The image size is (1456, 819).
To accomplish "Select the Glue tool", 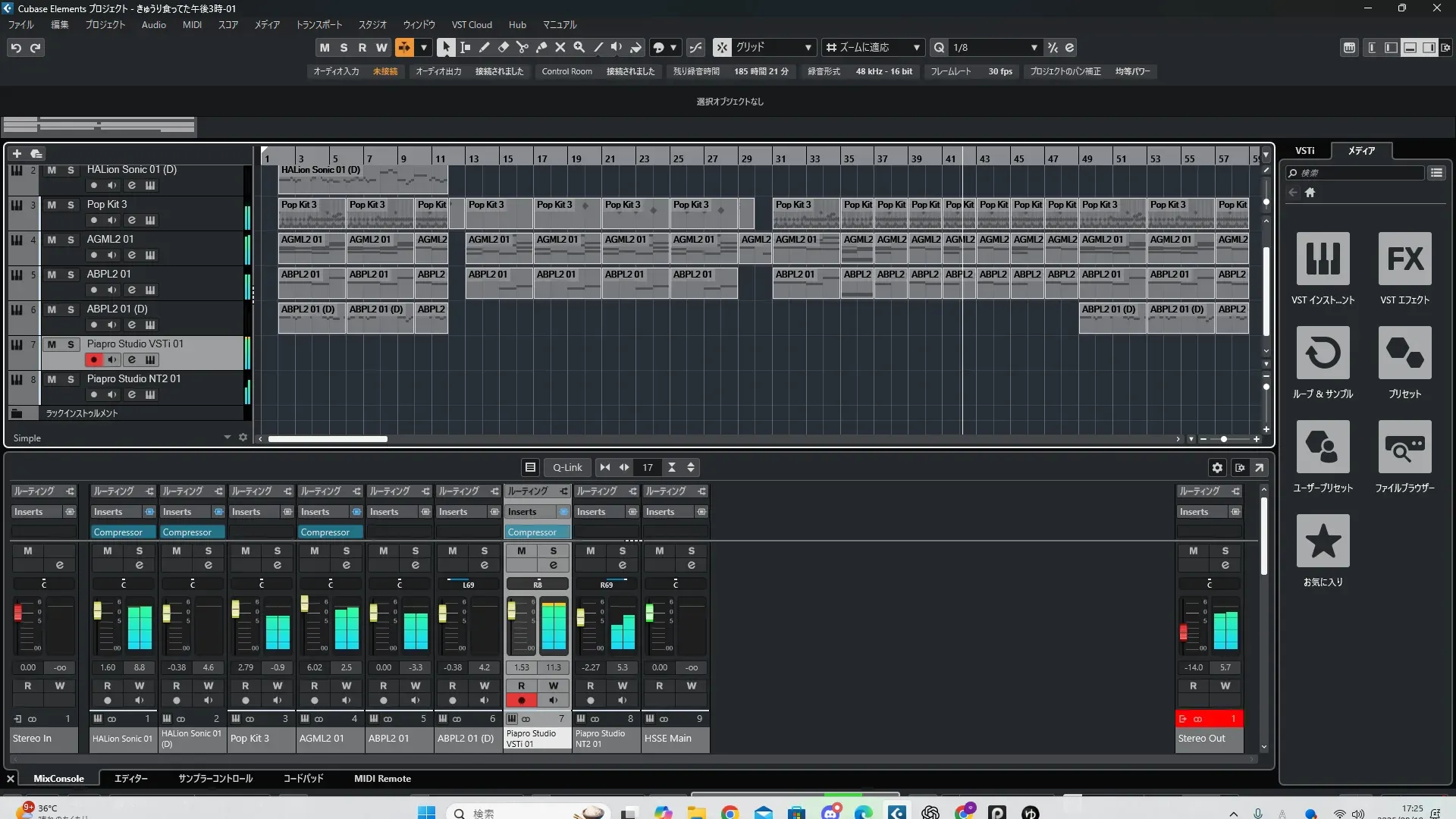I will [x=541, y=48].
